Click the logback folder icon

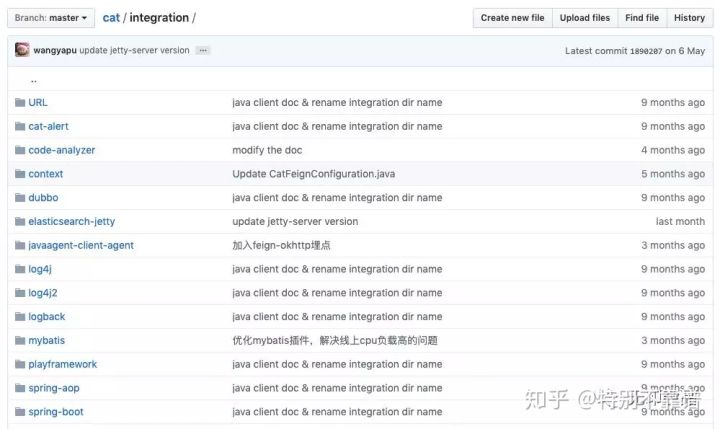pos(20,316)
